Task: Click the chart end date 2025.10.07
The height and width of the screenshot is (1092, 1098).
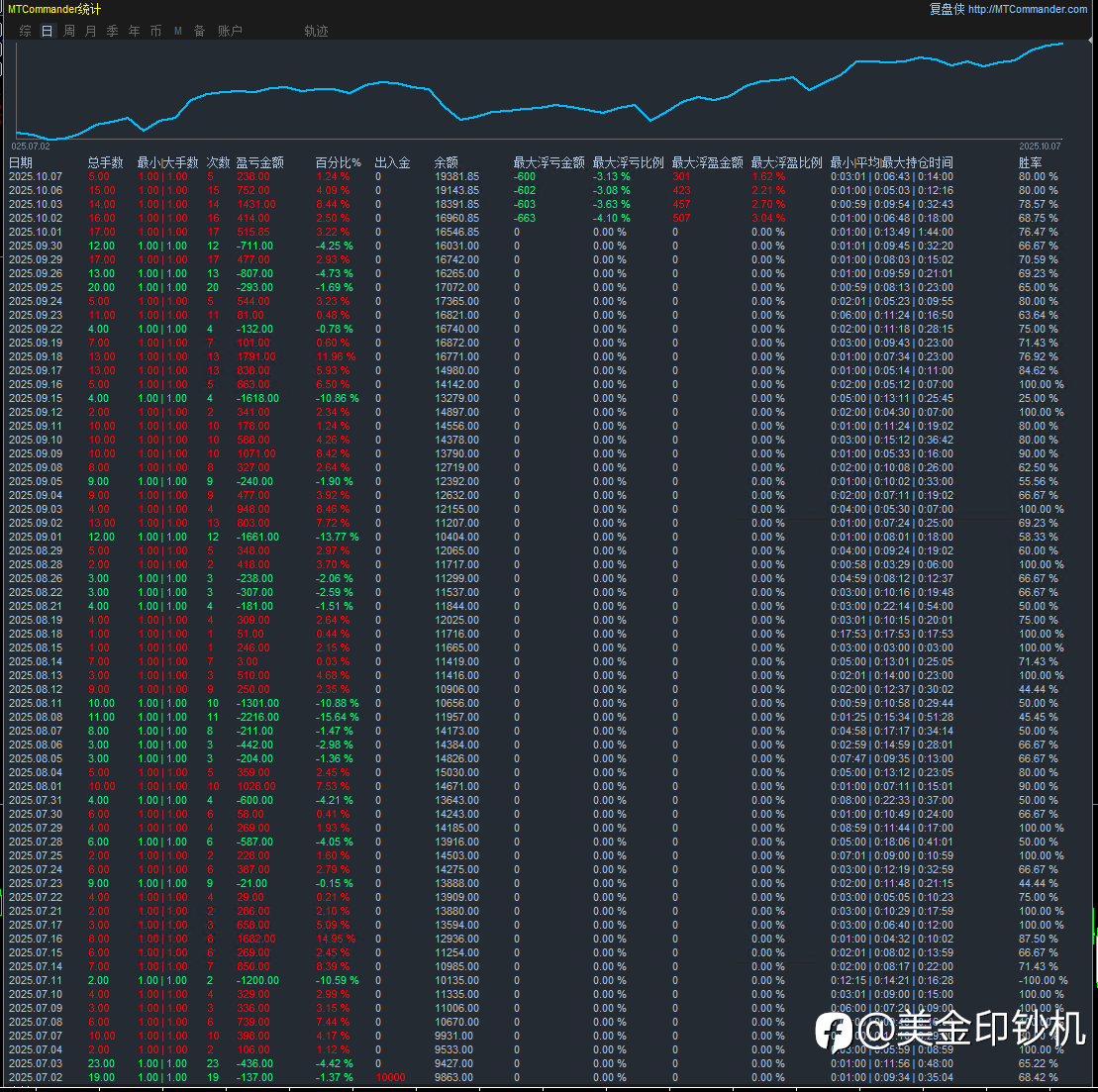Action: tap(1040, 147)
